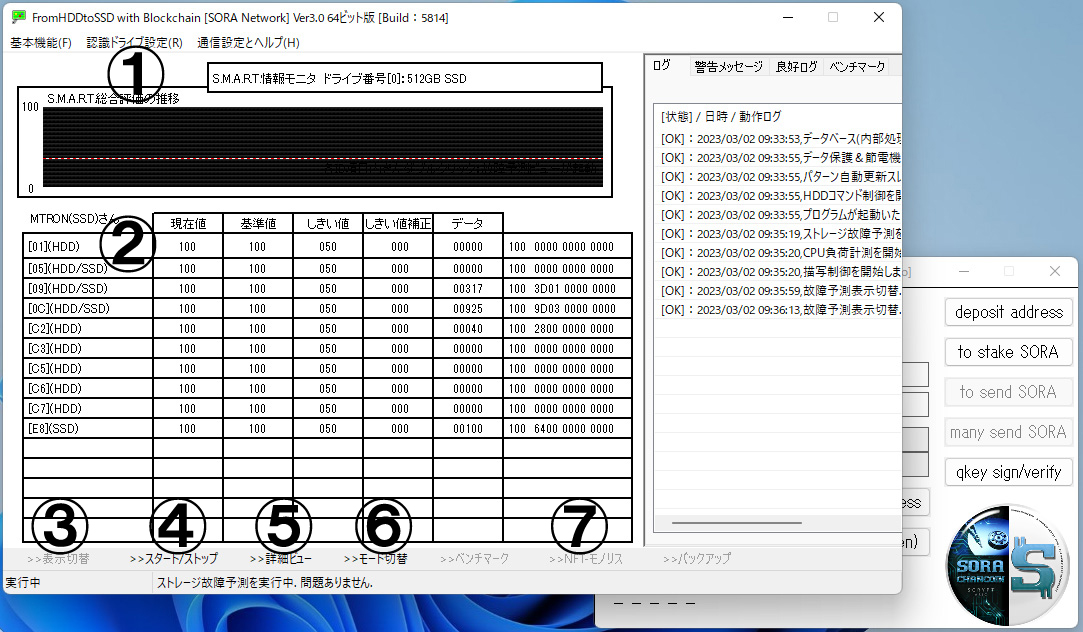Select the [05](HDD/SSD) attribute row
The height and width of the screenshot is (632, 1083).
coord(327,268)
